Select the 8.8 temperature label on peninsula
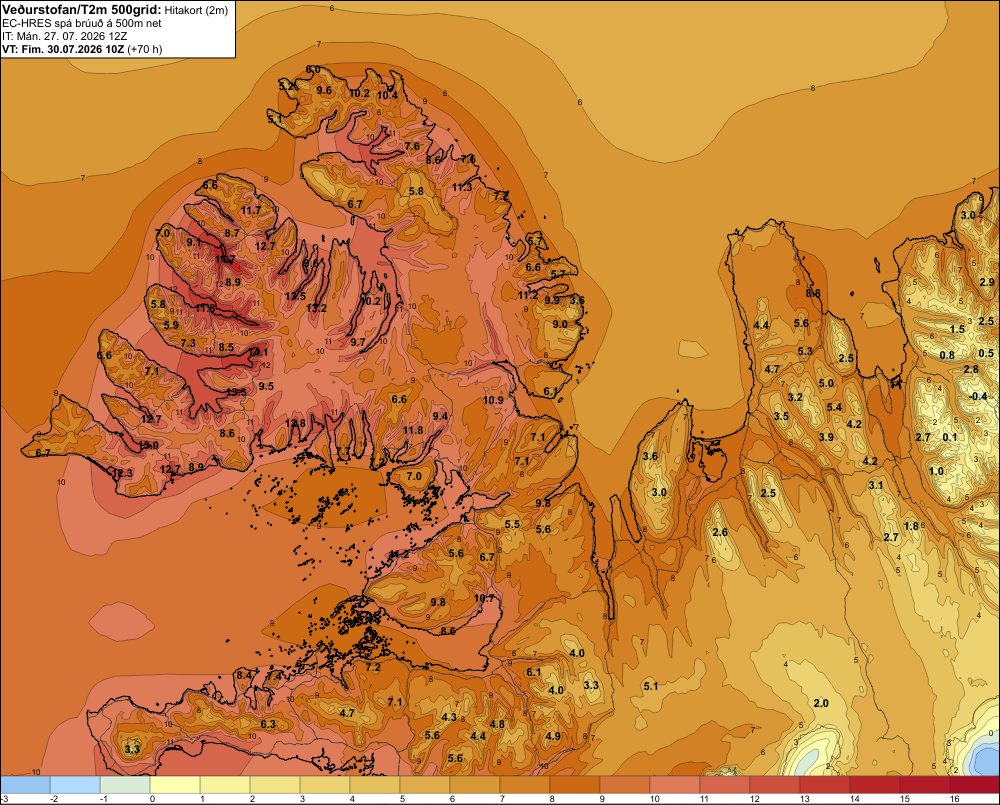Screen dimensions: 1000x805 (813, 293)
